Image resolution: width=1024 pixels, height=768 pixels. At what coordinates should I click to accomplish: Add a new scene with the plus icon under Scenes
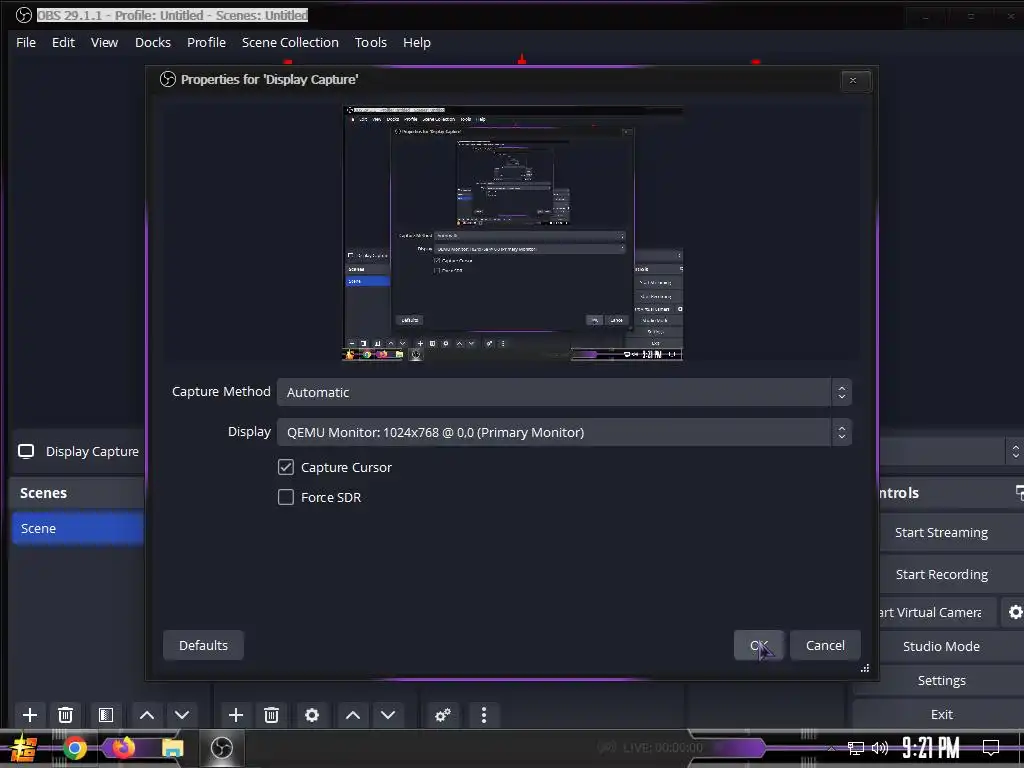pyautogui.click(x=29, y=714)
